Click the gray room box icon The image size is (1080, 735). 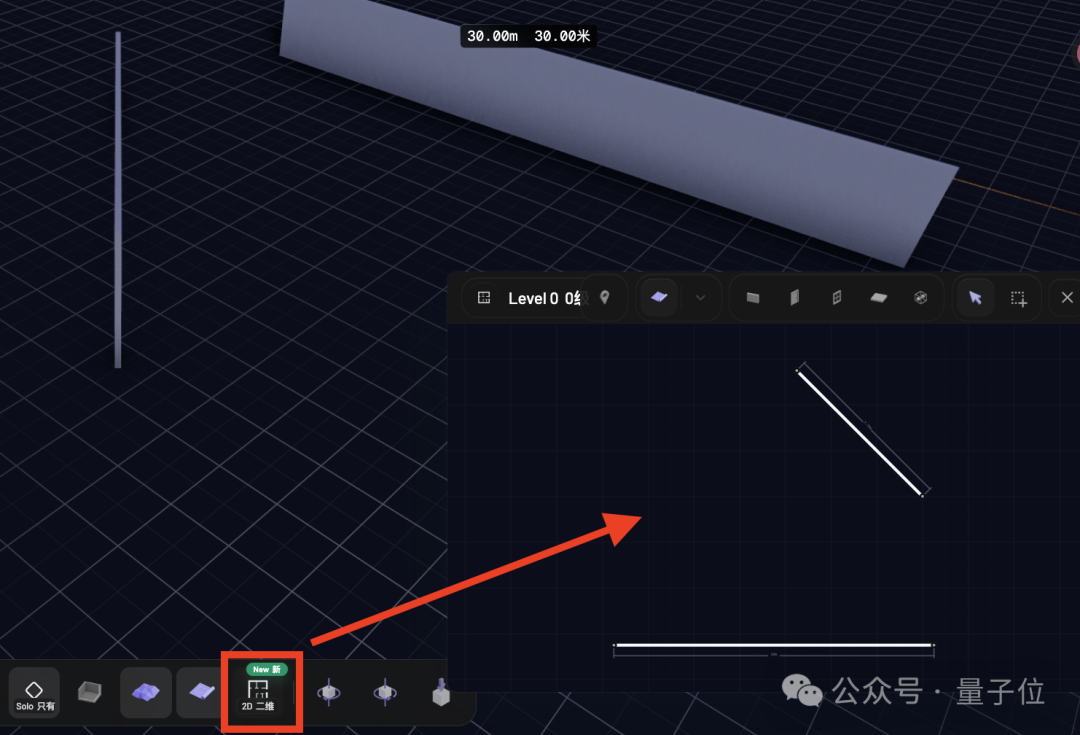point(90,692)
